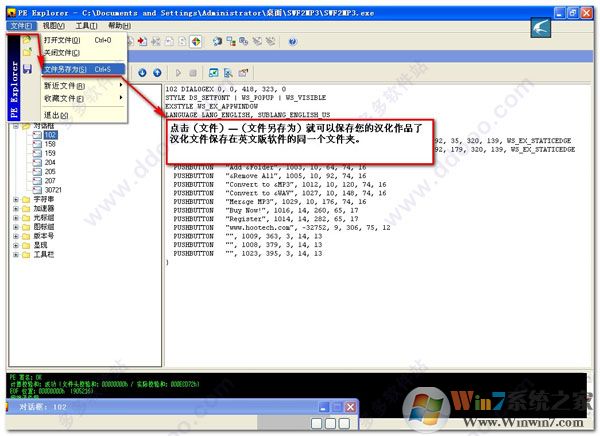Expand the 图标组 icon group folder

click(16, 226)
